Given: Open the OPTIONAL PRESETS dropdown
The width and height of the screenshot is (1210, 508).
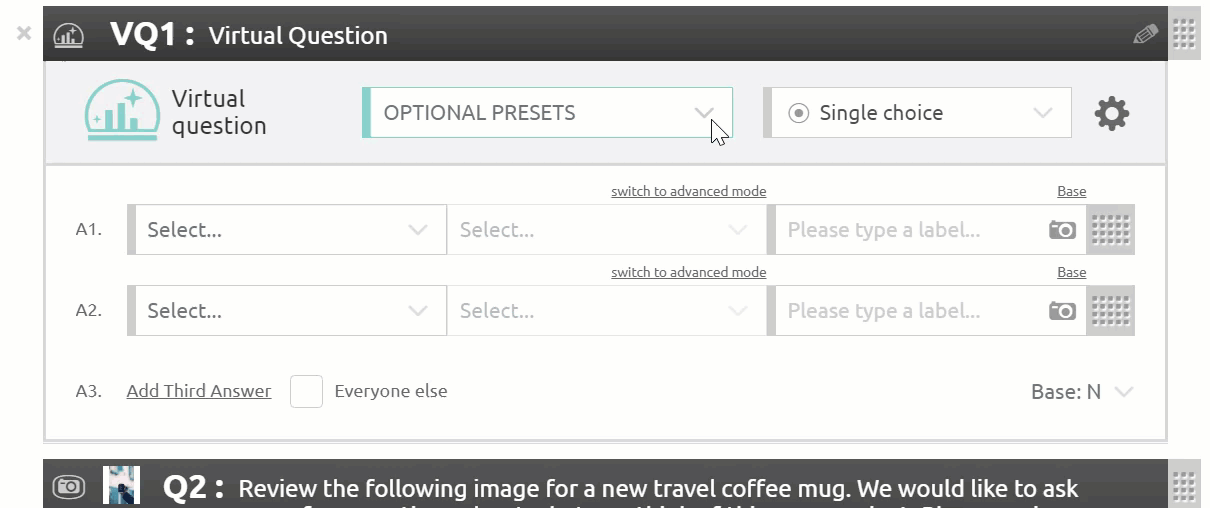Looking at the screenshot, I should click(547, 112).
